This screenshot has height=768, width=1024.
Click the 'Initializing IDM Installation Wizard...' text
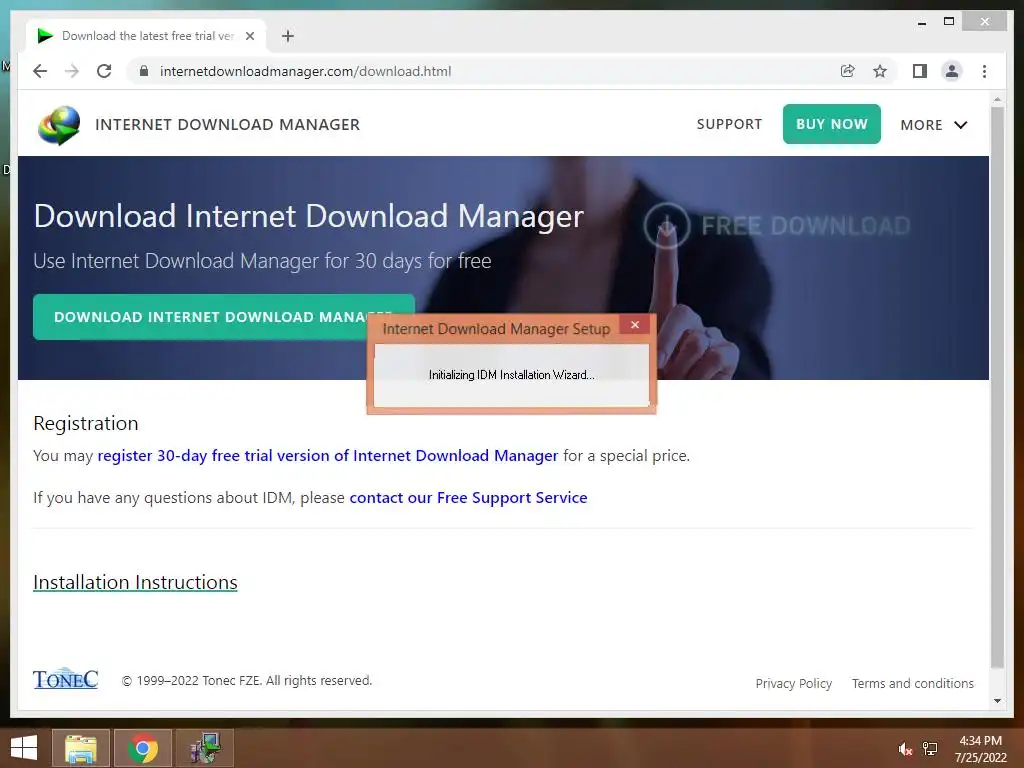tap(511, 375)
